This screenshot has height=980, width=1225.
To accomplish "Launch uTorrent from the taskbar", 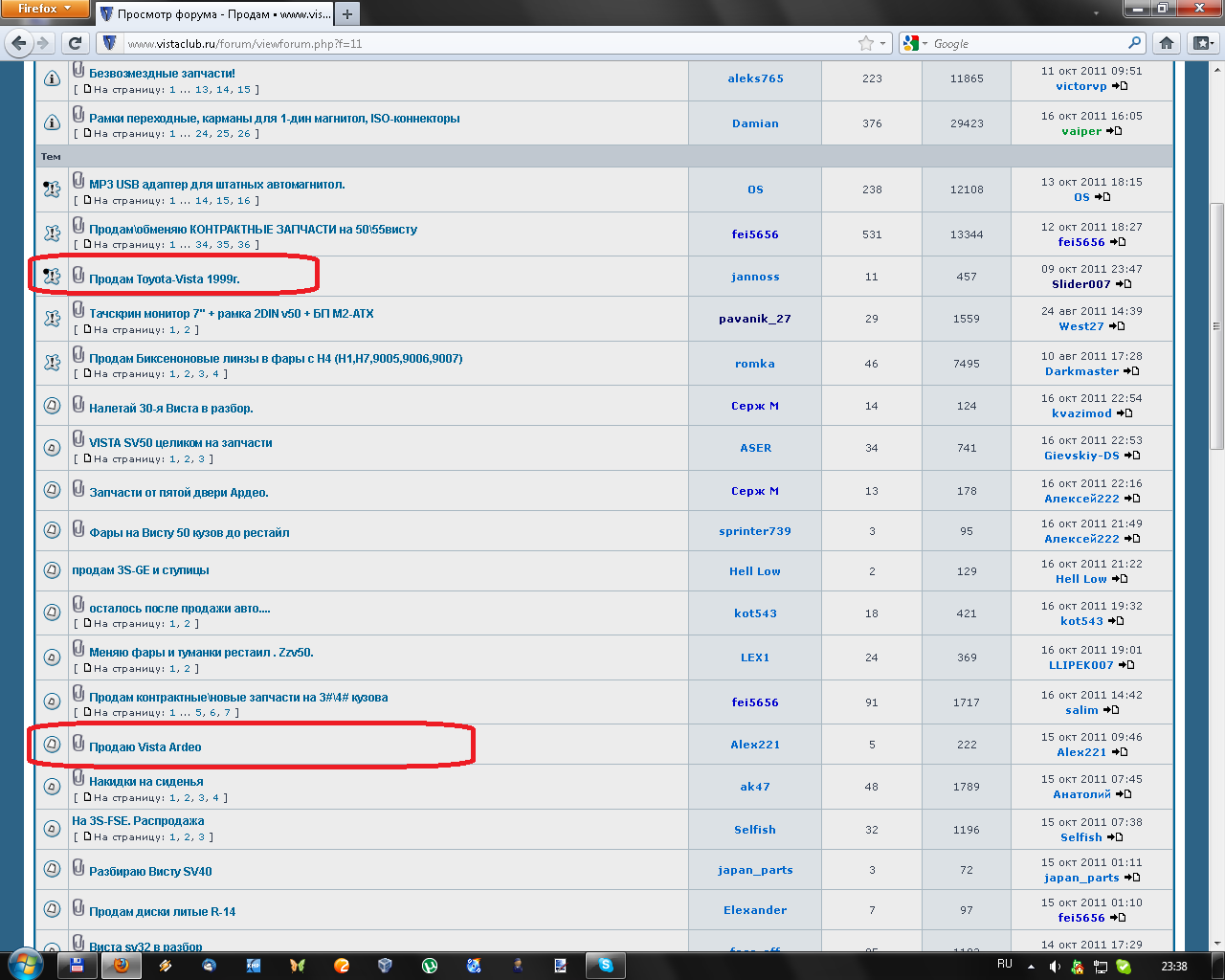I will (x=430, y=966).
